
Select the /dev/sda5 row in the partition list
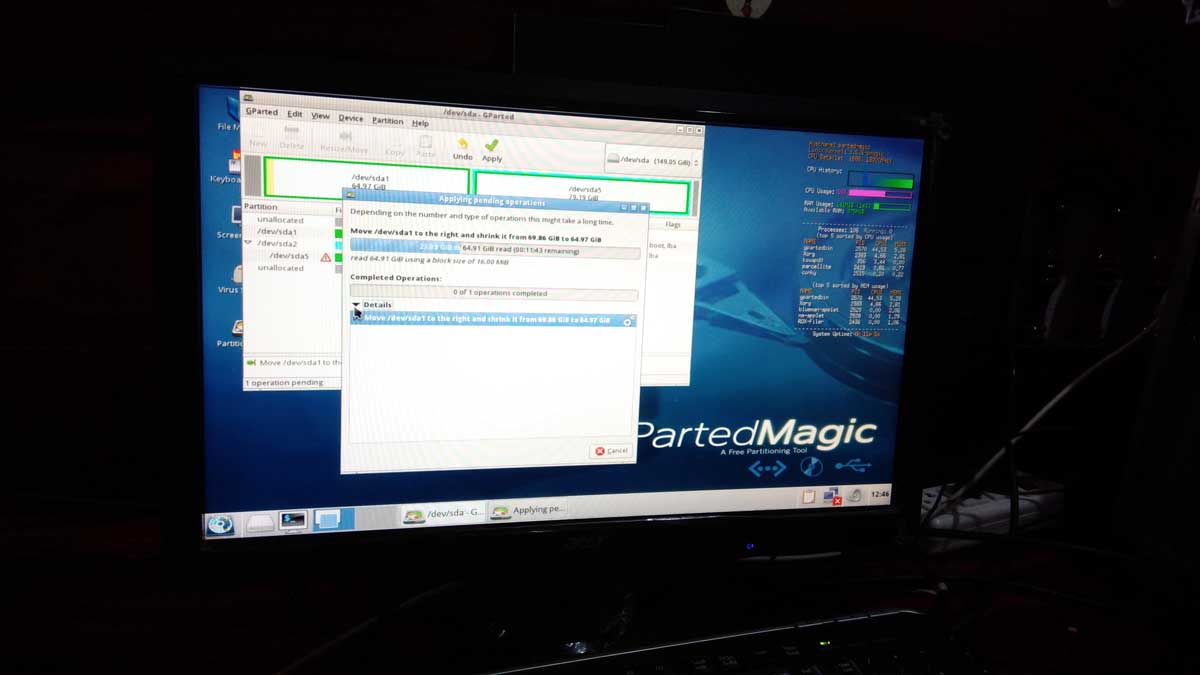click(290, 256)
